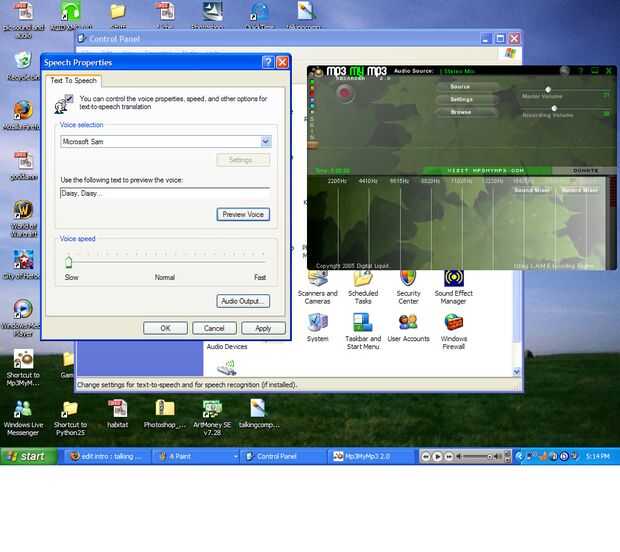
Task: Click the Voice speed slider handle
Action: [x=68, y=262]
